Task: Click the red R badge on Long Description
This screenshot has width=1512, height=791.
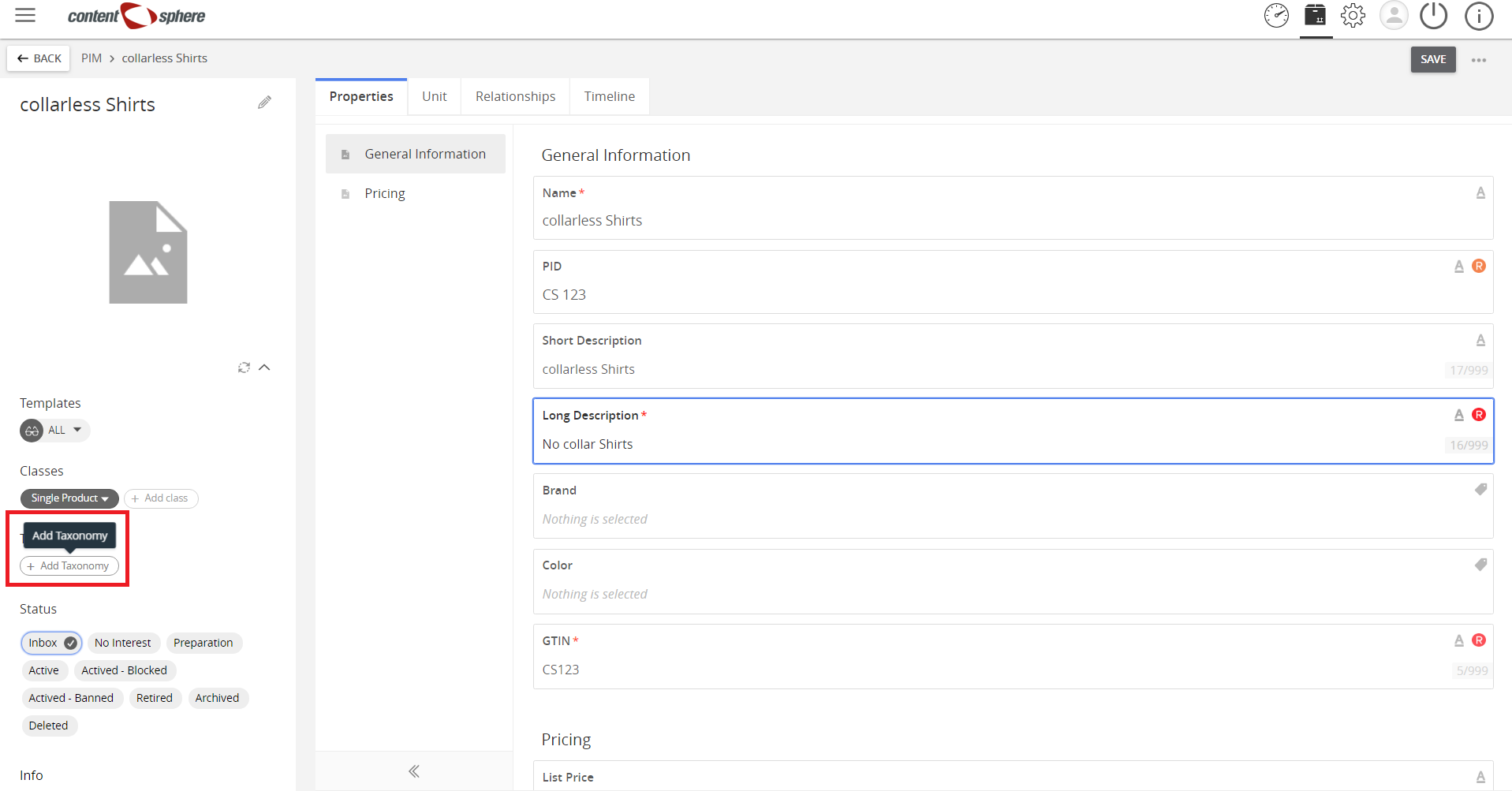Action: point(1479,415)
